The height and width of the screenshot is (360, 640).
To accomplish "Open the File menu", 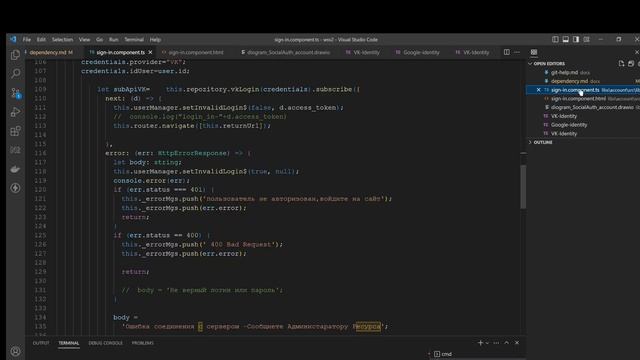I will (27, 40).
